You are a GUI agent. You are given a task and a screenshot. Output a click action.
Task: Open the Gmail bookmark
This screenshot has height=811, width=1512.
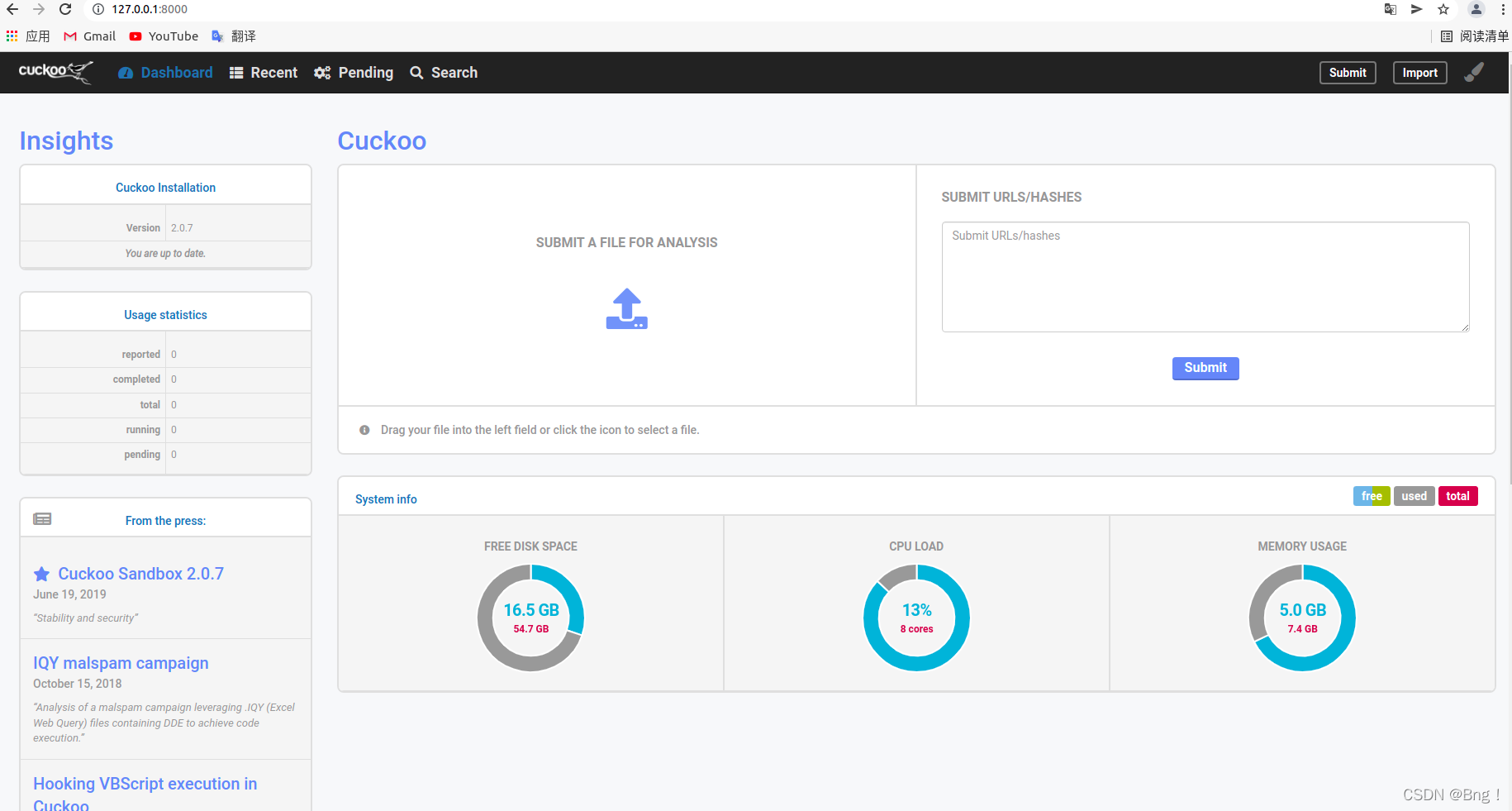90,36
